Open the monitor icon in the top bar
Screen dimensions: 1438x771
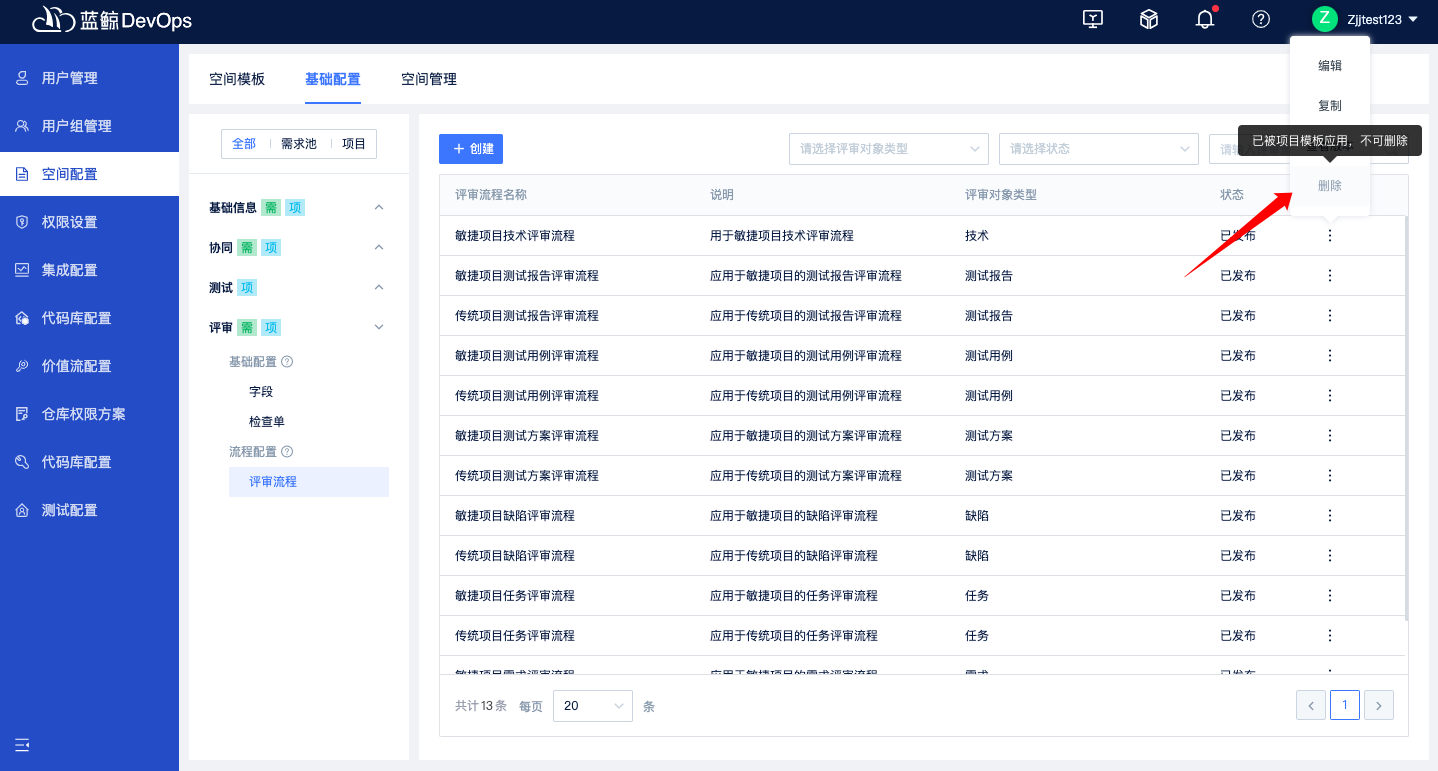pos(1093,19)
